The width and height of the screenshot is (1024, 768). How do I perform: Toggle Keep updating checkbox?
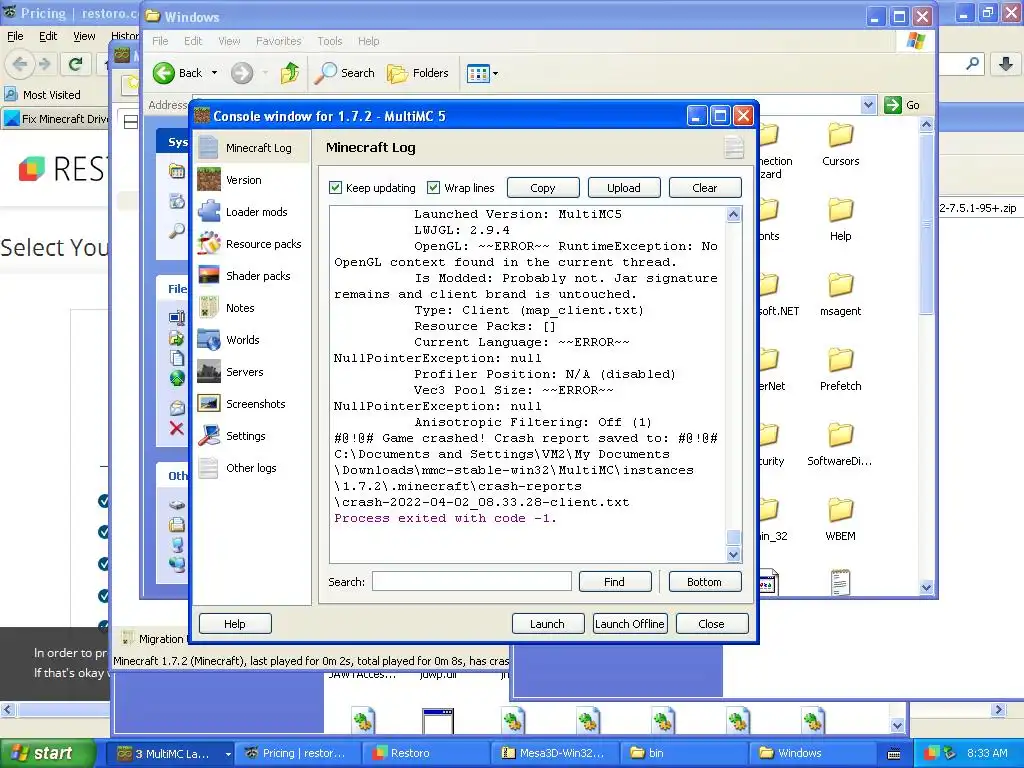(336, 187)
